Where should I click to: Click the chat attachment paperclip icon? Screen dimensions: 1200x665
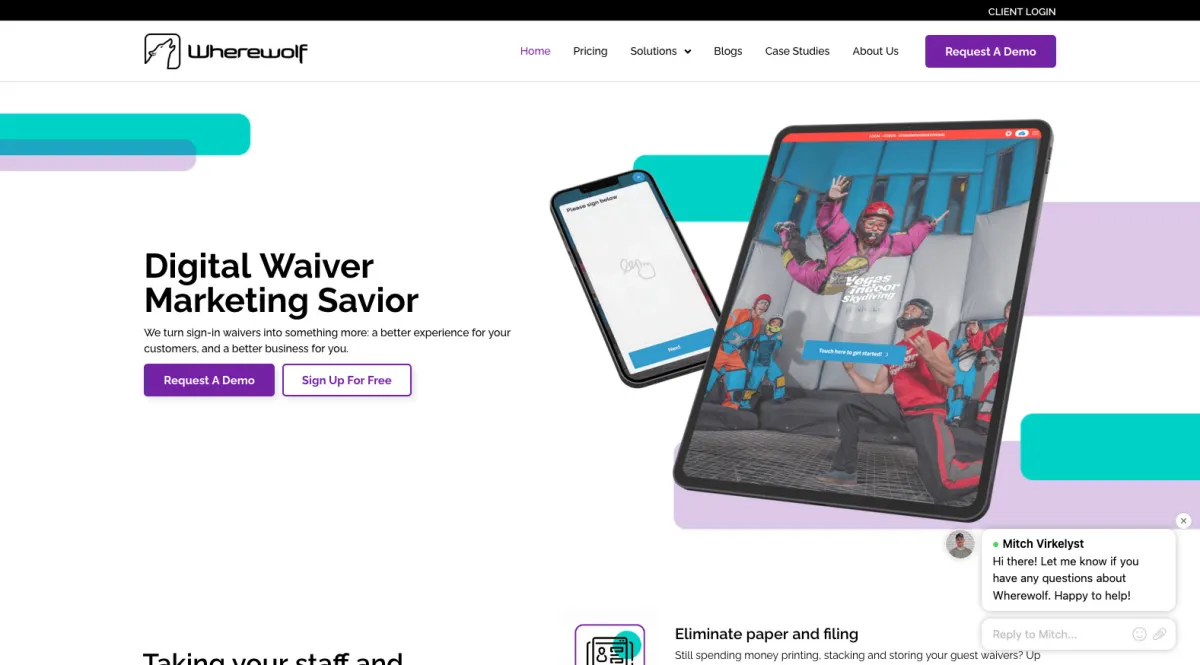(x=1160, y=634)
